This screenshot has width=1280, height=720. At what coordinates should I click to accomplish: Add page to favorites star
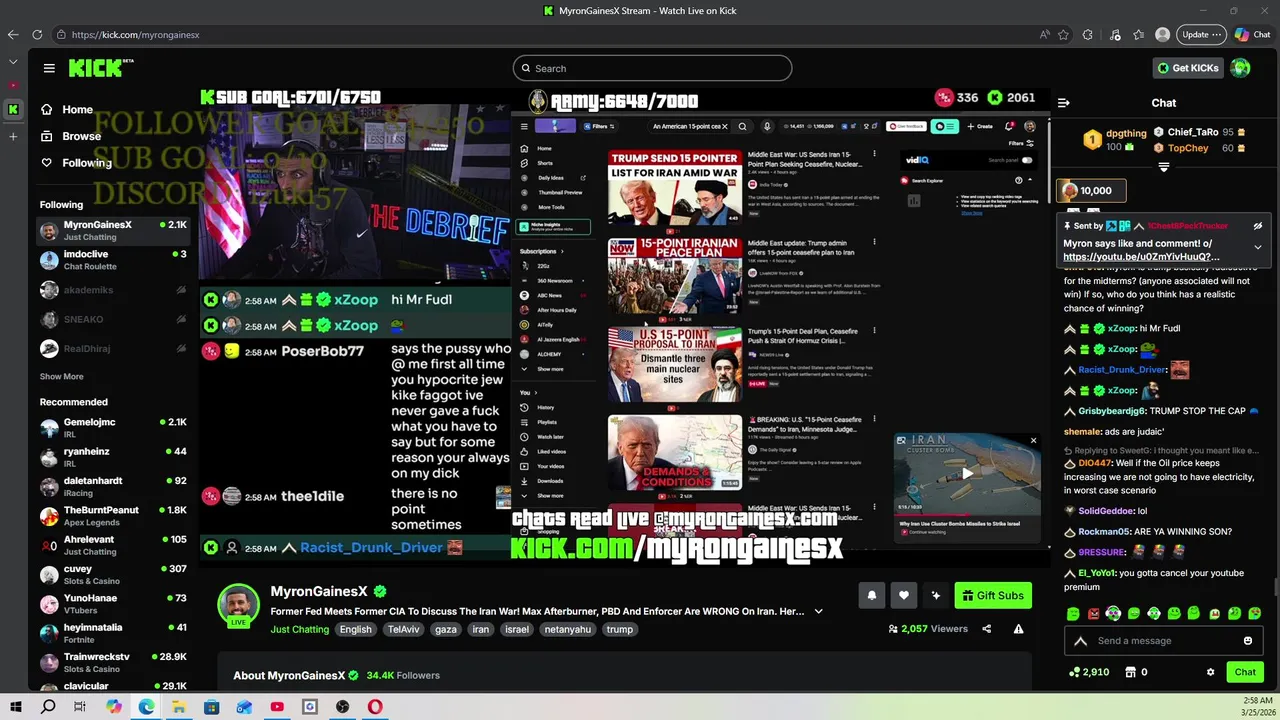1063,34
